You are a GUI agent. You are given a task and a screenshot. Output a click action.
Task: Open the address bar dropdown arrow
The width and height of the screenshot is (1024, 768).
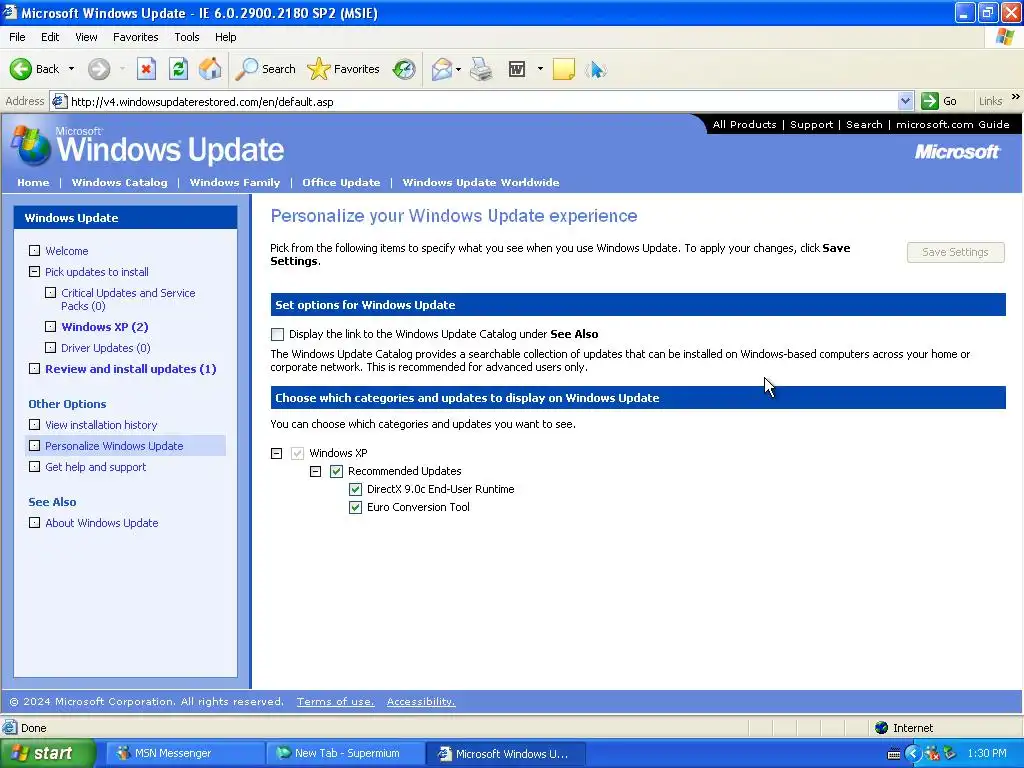tap(905, 101)
